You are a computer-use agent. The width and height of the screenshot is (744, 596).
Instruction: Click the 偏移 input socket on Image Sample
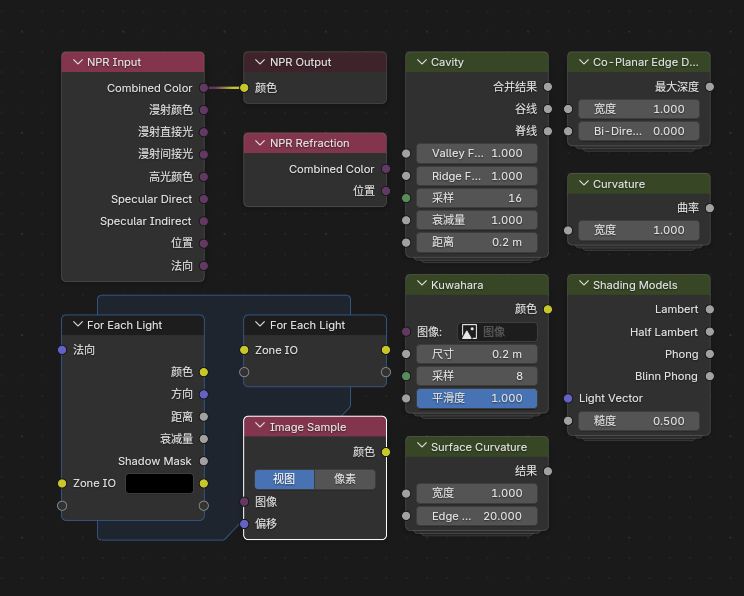[244, 523]
